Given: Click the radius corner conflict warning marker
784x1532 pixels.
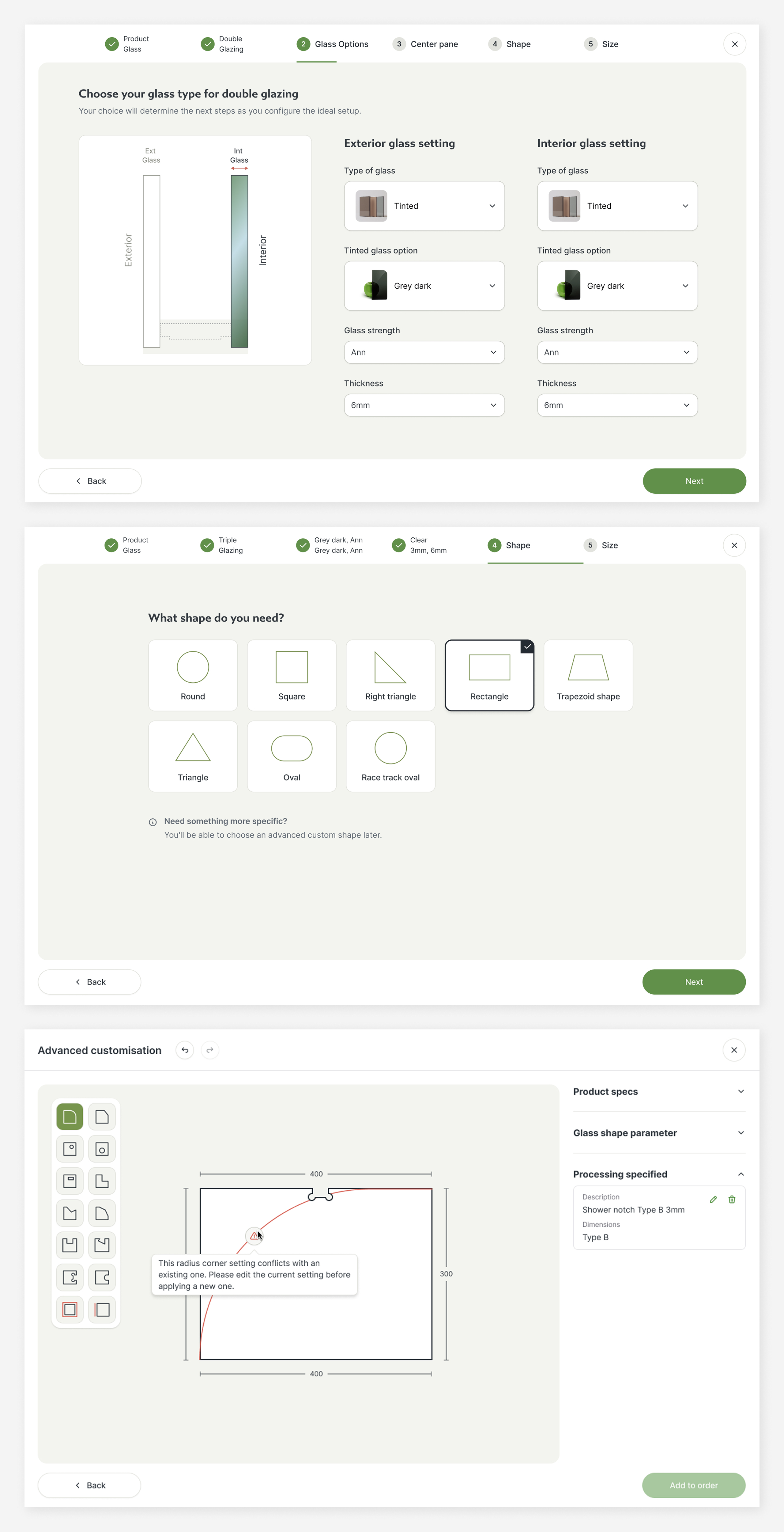Looking at the screenshot, I should 255,1235.
